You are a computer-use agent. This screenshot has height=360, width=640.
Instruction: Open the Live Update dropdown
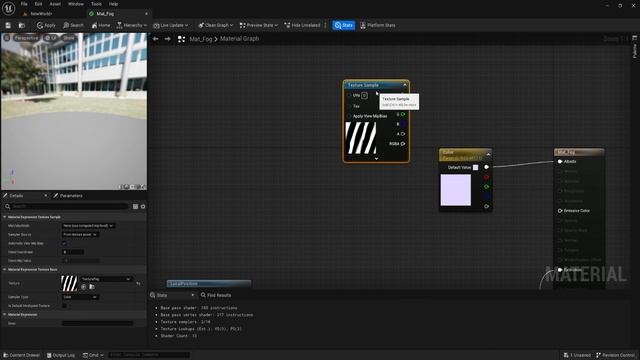pyautogui.click(x=171, y=25)
